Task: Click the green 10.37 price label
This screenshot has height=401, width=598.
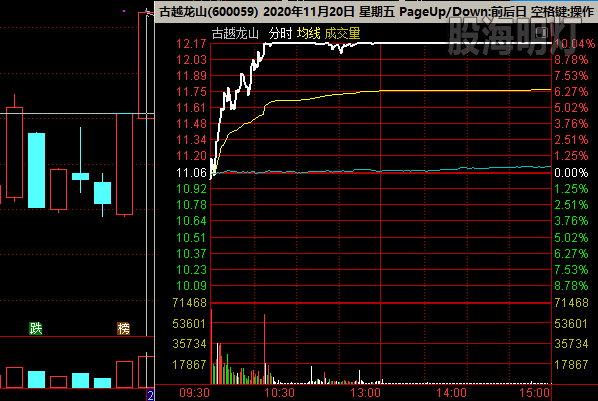Action: click(x=191, y=253)
